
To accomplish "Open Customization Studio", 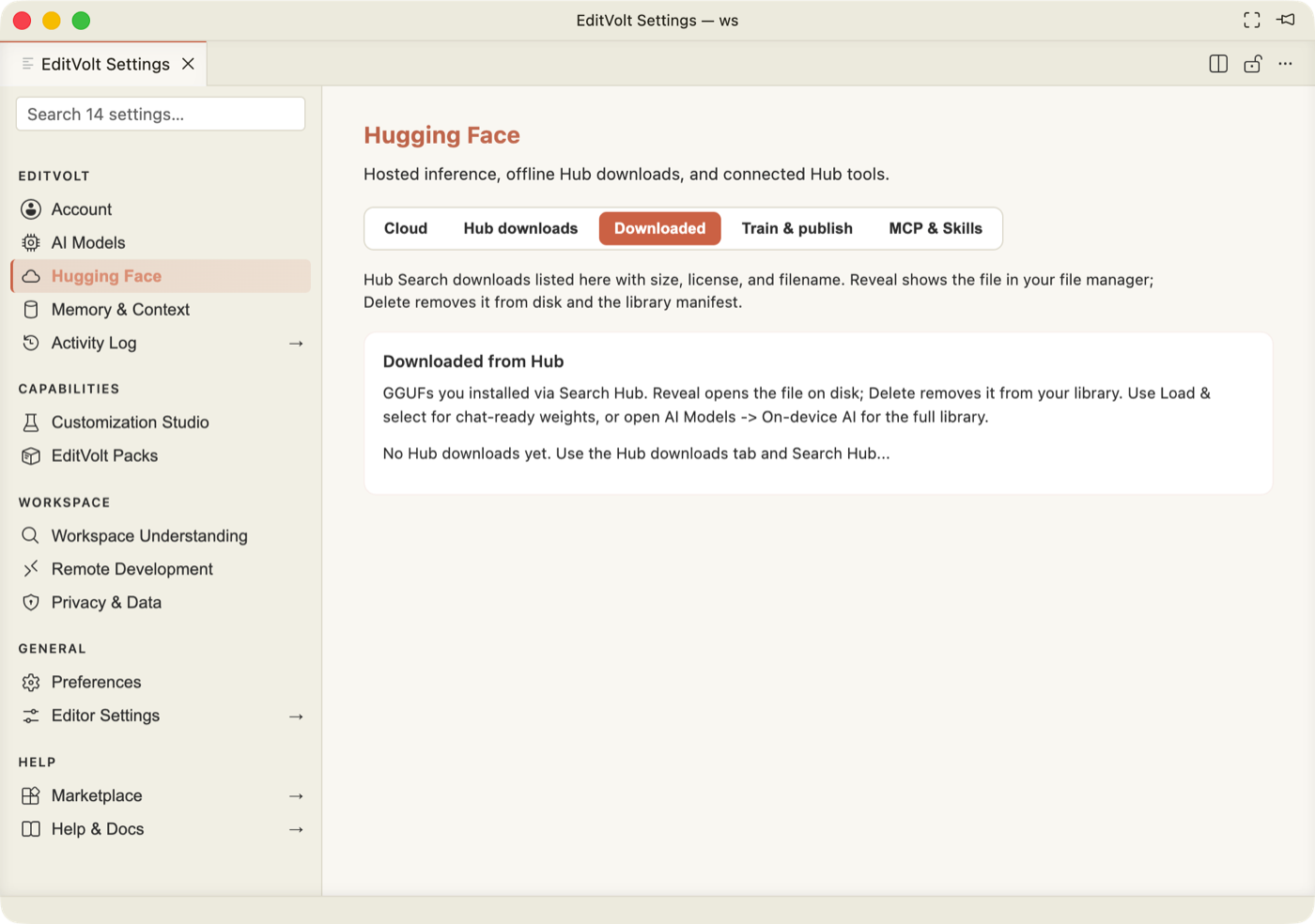I will 161,423.
